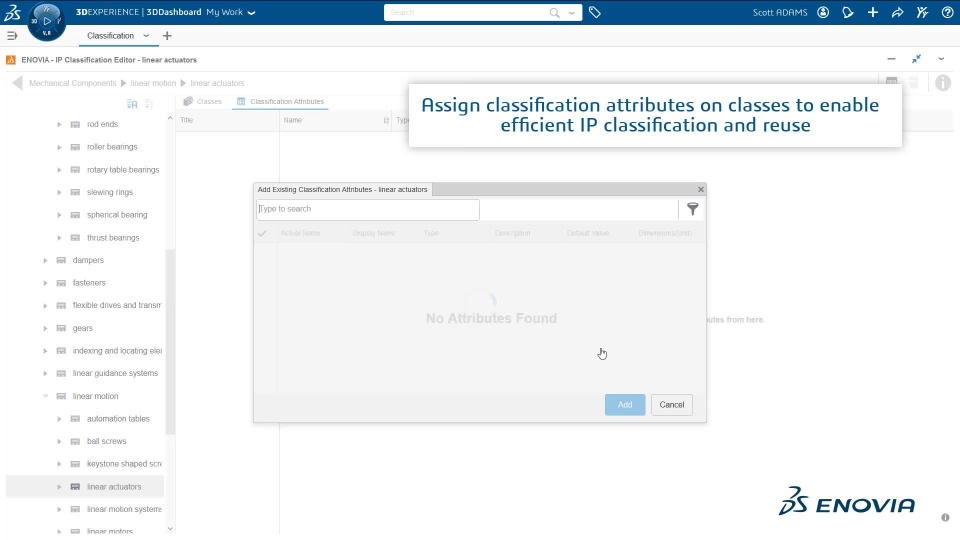Select the Classification tab
Viewport: 960px width, 540px height.
click(110, 36)
